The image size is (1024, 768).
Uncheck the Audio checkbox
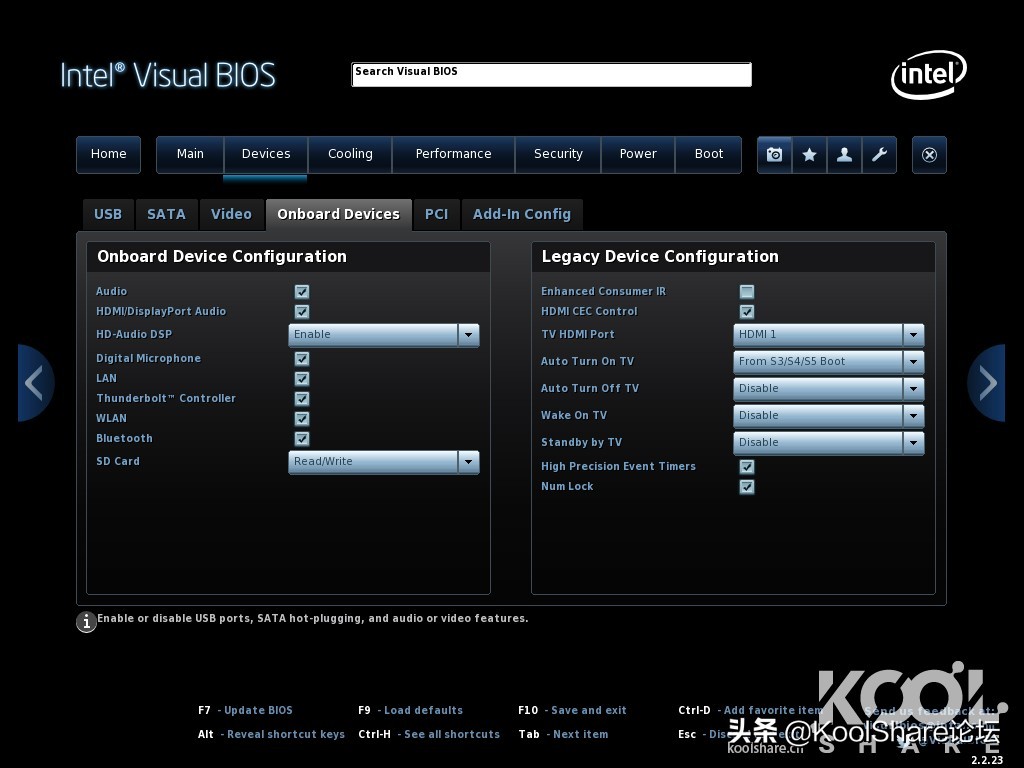tap(302, 291)
